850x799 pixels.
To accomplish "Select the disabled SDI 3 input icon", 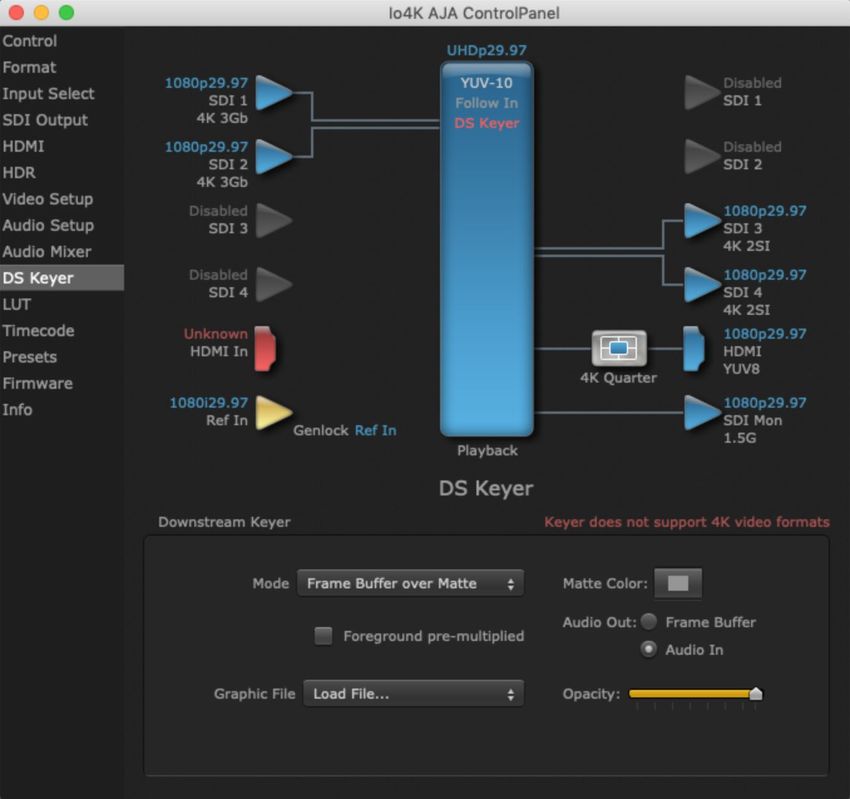I will point(274,221).
